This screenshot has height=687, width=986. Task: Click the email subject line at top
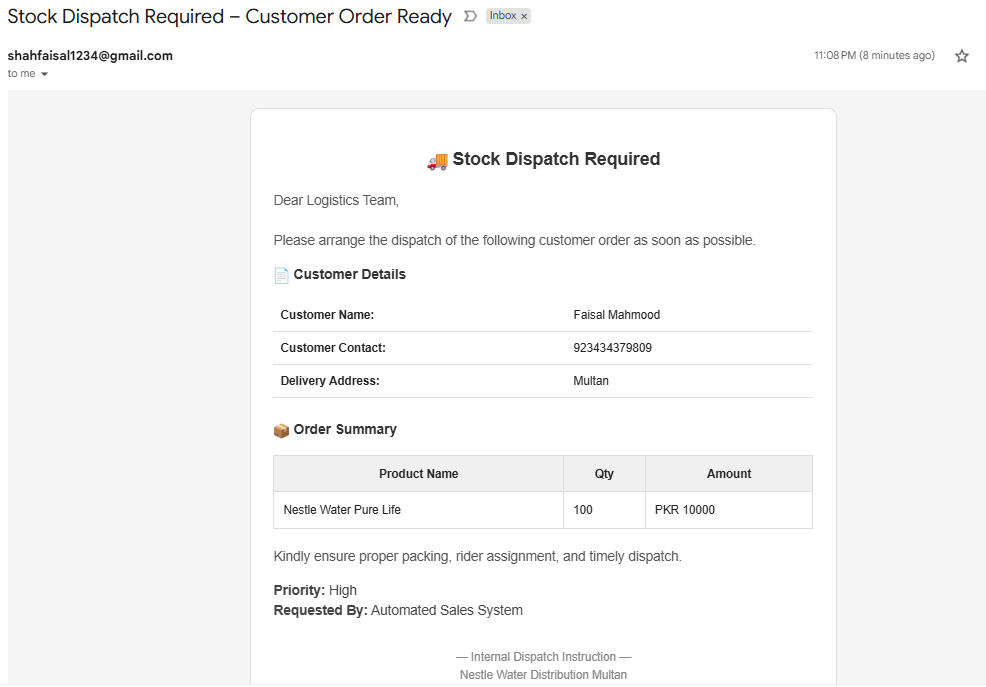229,17
